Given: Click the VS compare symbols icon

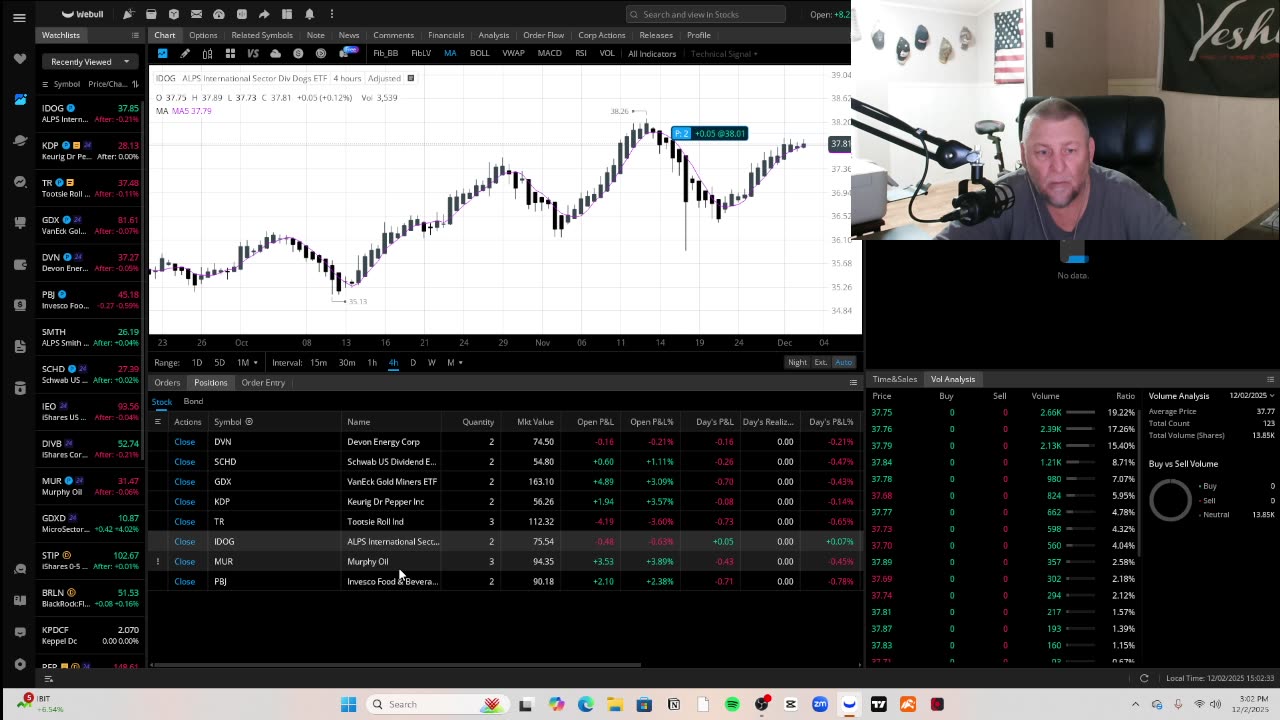Looking at the screenshot, I should [x=252, y=53].
